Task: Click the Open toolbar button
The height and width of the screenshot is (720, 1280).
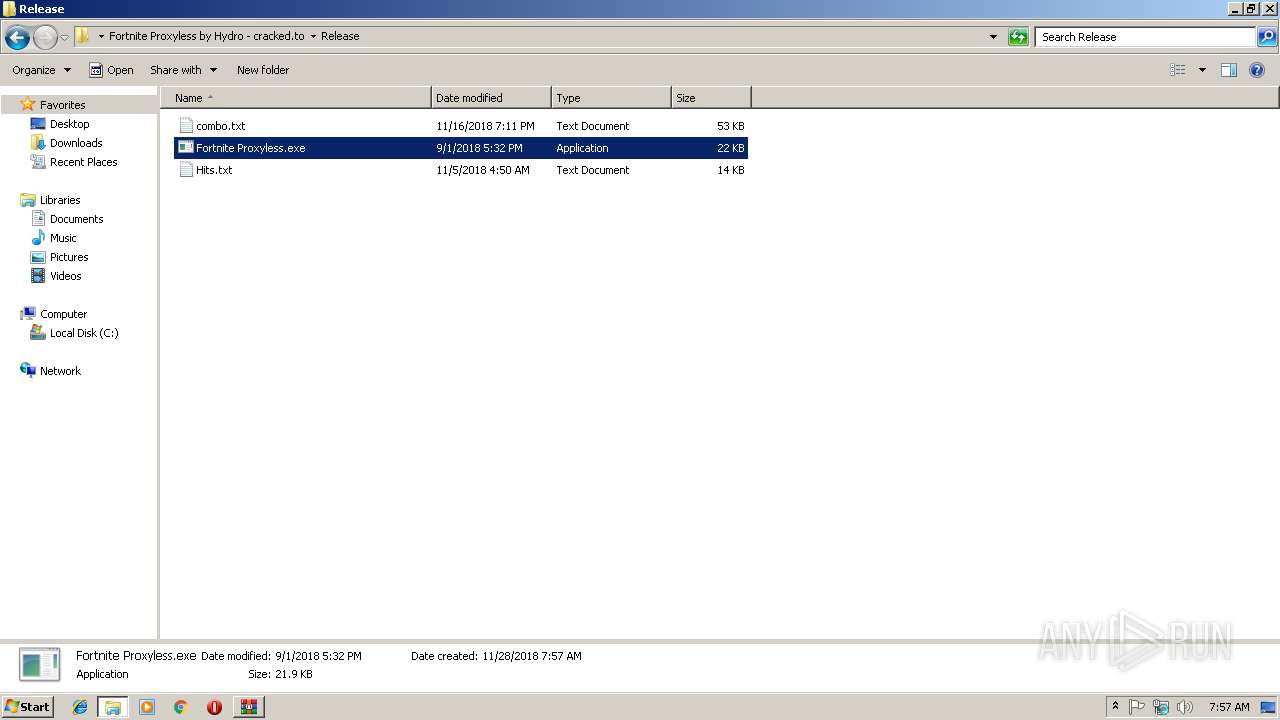Action: [111, 70]
